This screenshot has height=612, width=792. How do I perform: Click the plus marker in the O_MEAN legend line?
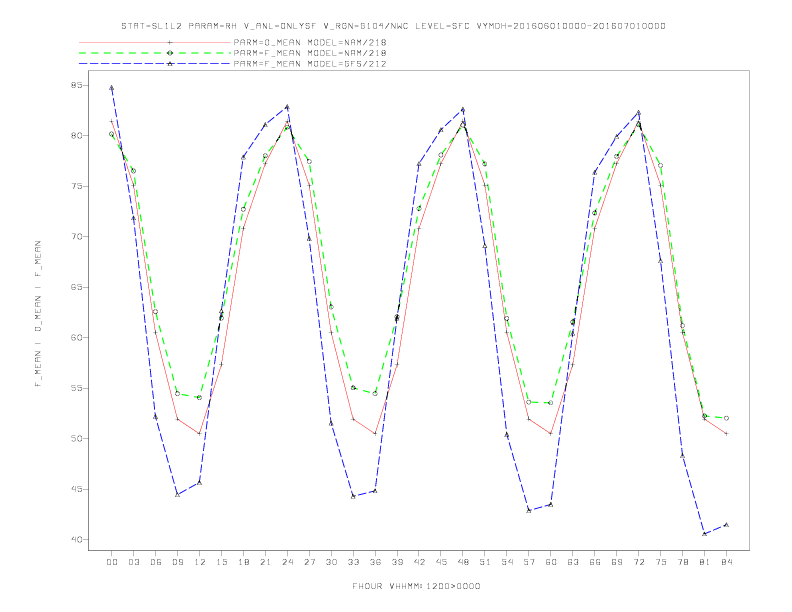(170, 42)
